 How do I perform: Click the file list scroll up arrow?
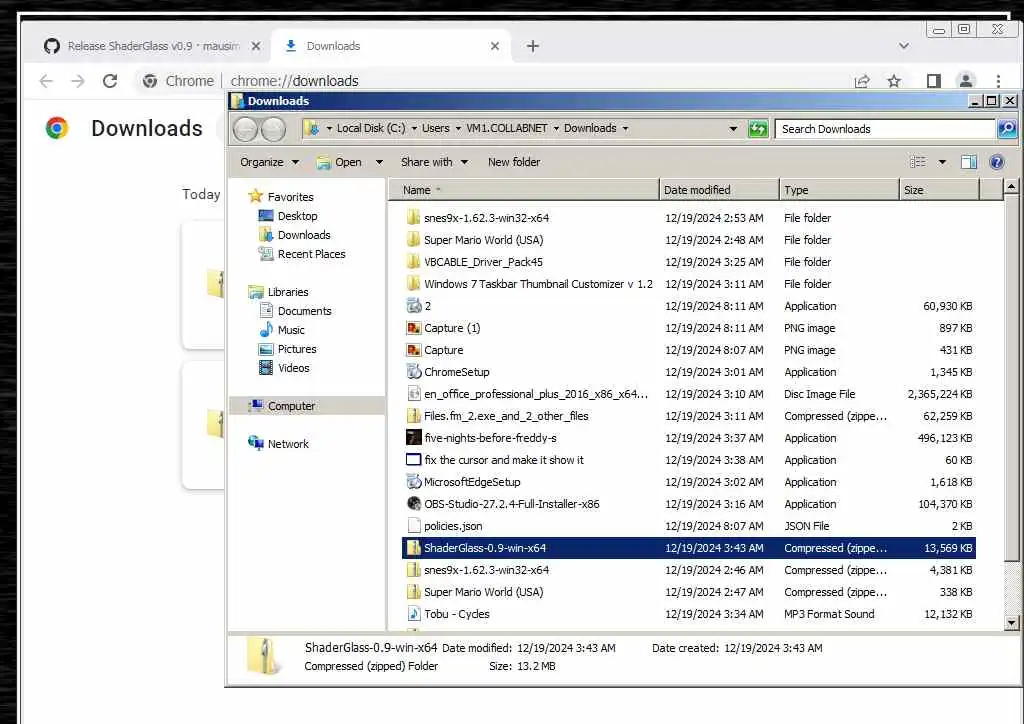pos(1011,187)
